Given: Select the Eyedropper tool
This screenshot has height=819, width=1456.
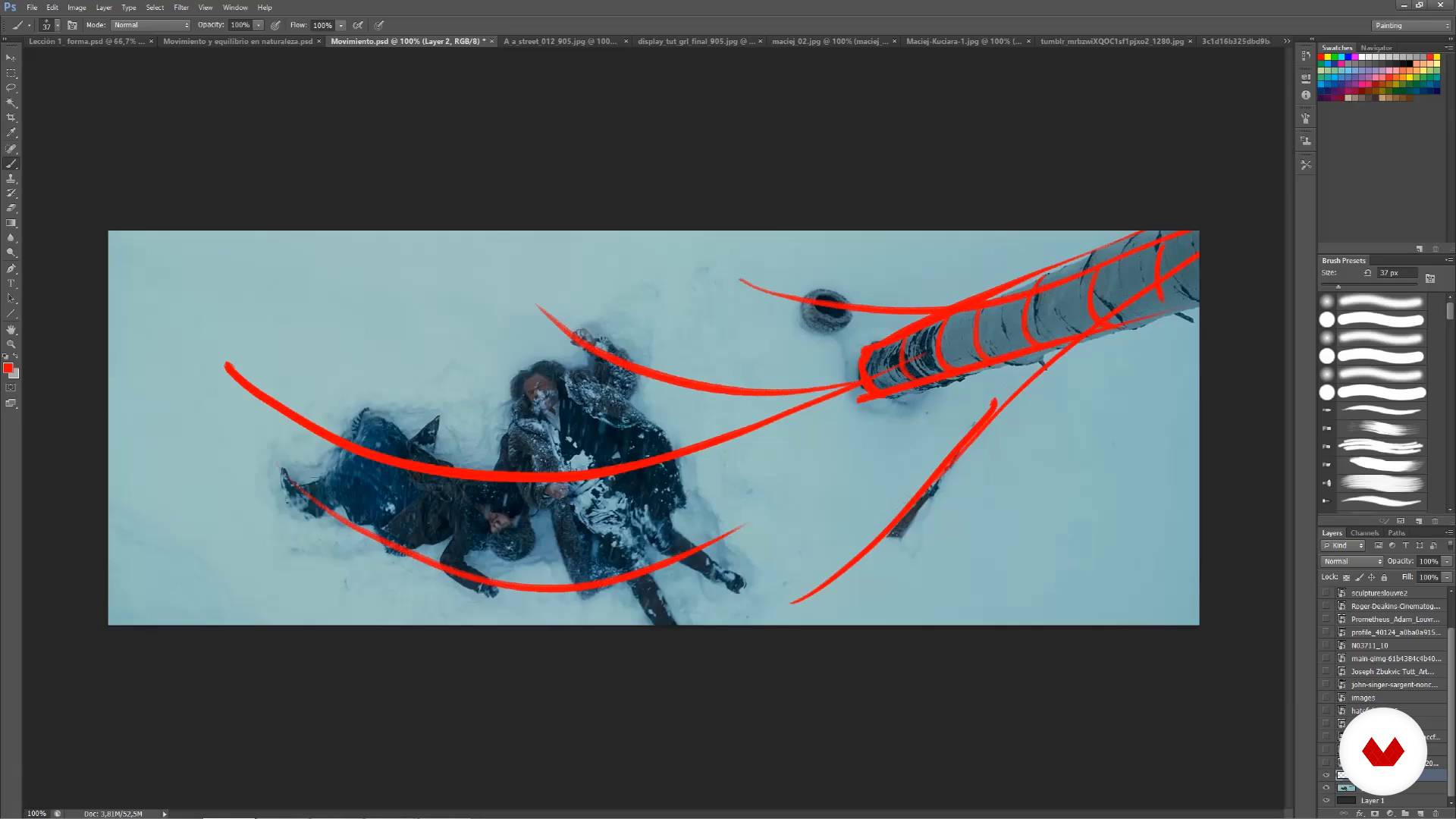Looking at the screenshot, I should tap(11, 133).
